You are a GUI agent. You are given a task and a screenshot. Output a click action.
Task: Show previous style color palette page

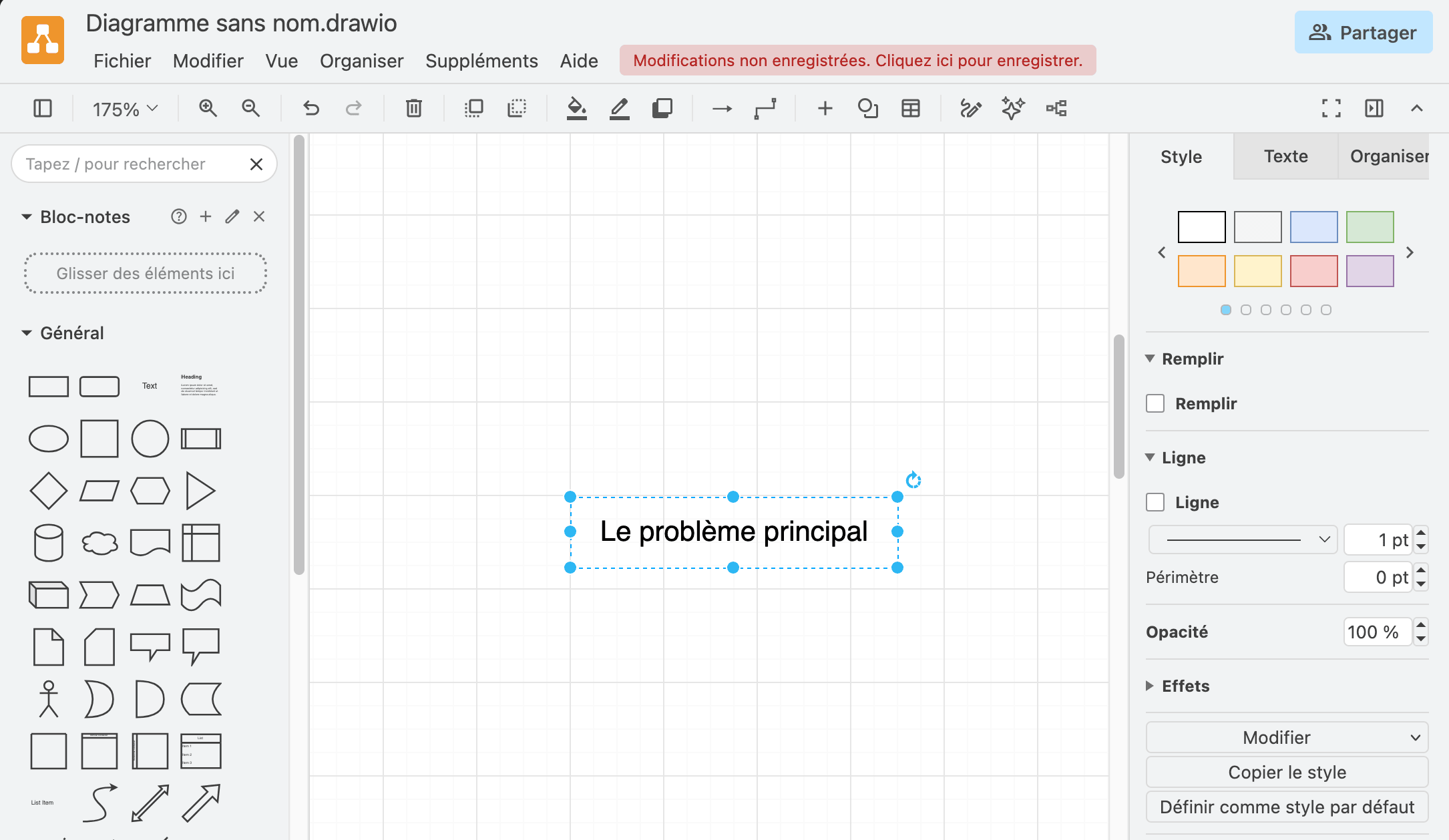tap(1162, 252)
